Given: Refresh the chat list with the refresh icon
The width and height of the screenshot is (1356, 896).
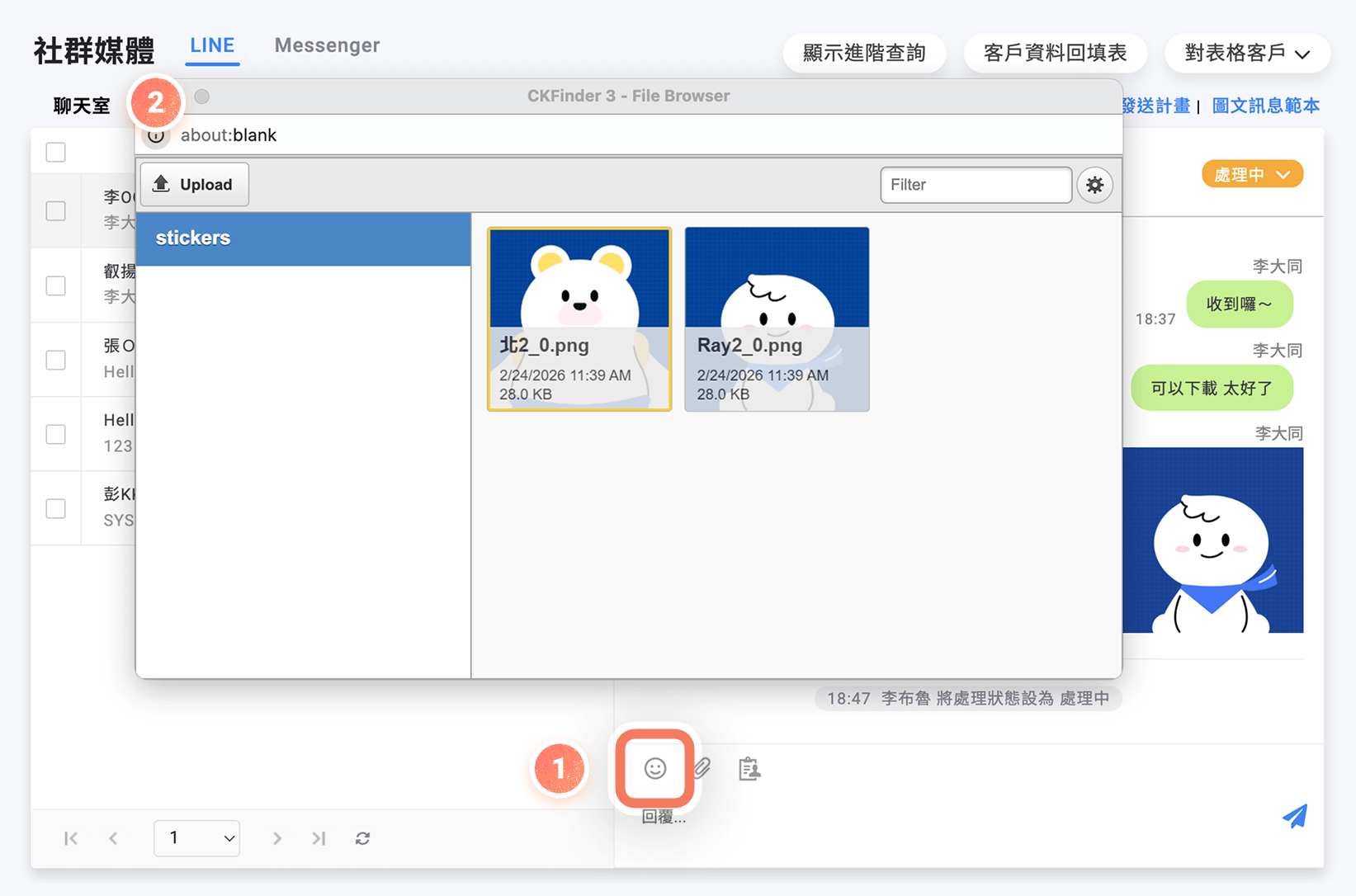Looking at the screenshot, I should click(361, 838).
